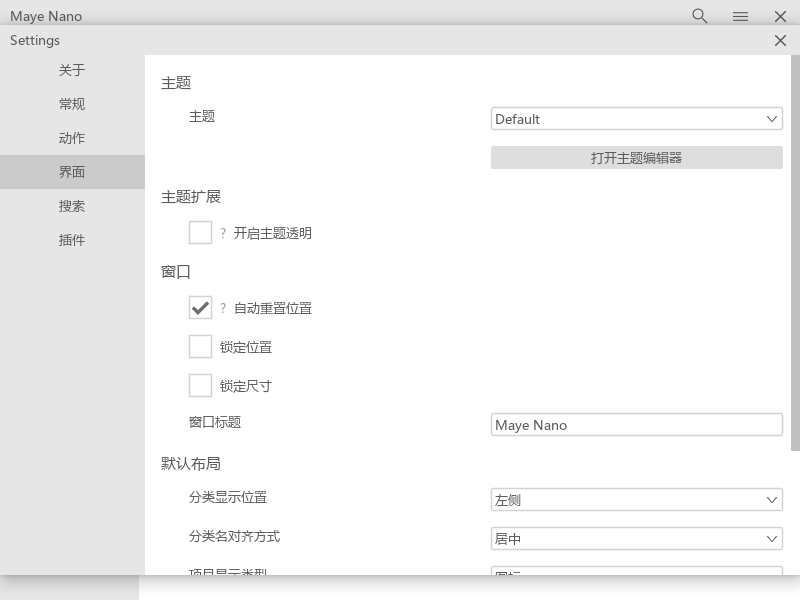Click the help icon next to 开启主题透明
800x600 pixels.
point(222,232)
